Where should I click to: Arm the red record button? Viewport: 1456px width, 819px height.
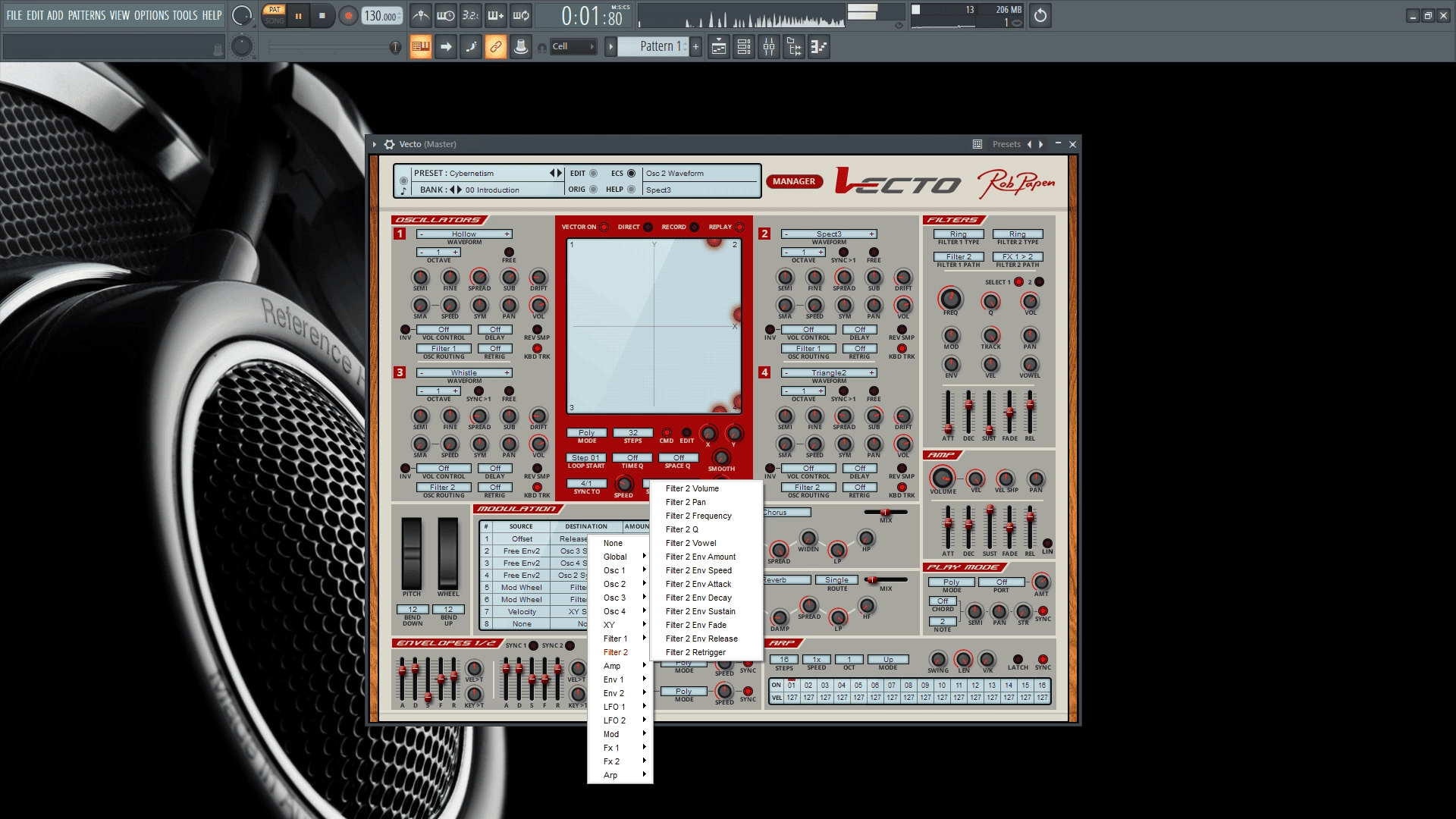pyautogui.click(x=348, y=15)
